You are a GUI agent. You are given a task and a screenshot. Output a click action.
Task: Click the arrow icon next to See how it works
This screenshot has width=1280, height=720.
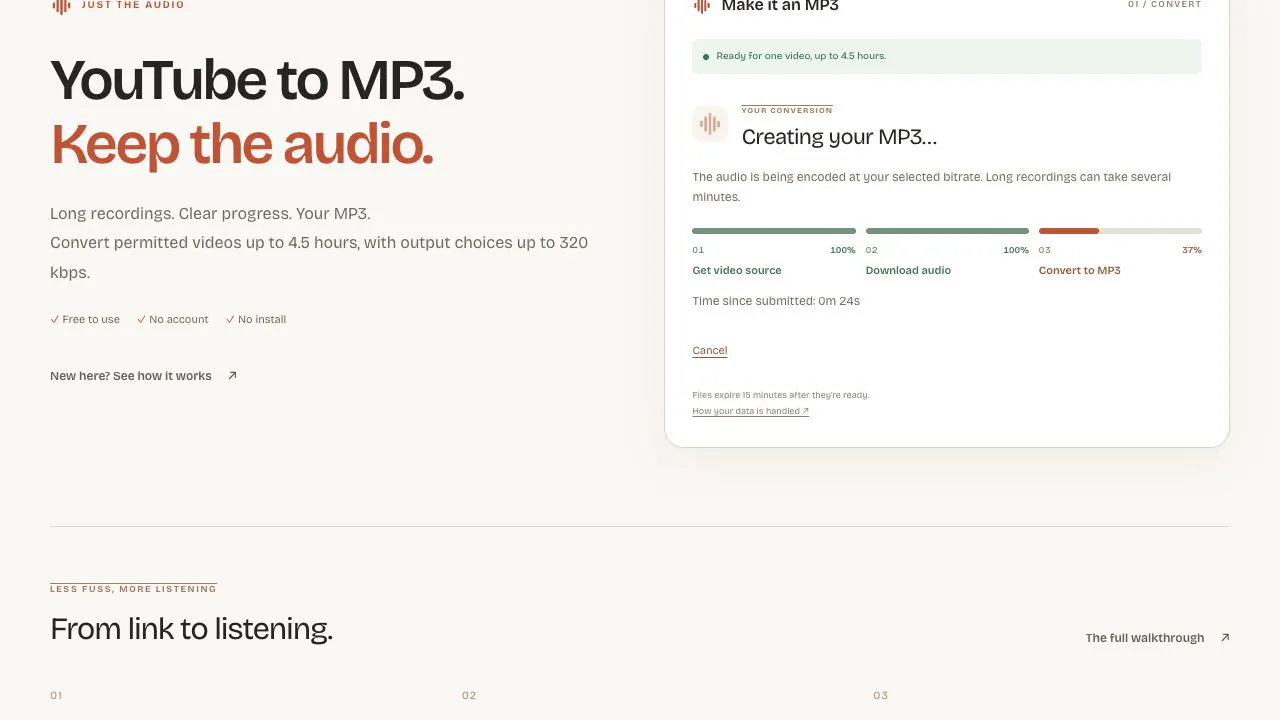coord(232,376)
